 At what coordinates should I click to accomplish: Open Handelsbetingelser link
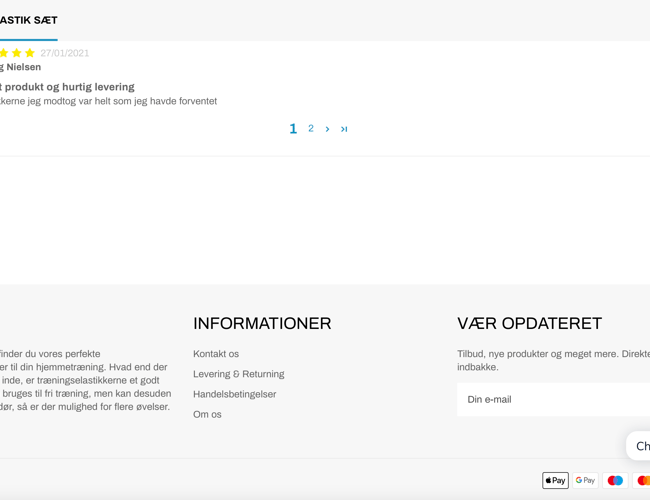coord(234,394)
